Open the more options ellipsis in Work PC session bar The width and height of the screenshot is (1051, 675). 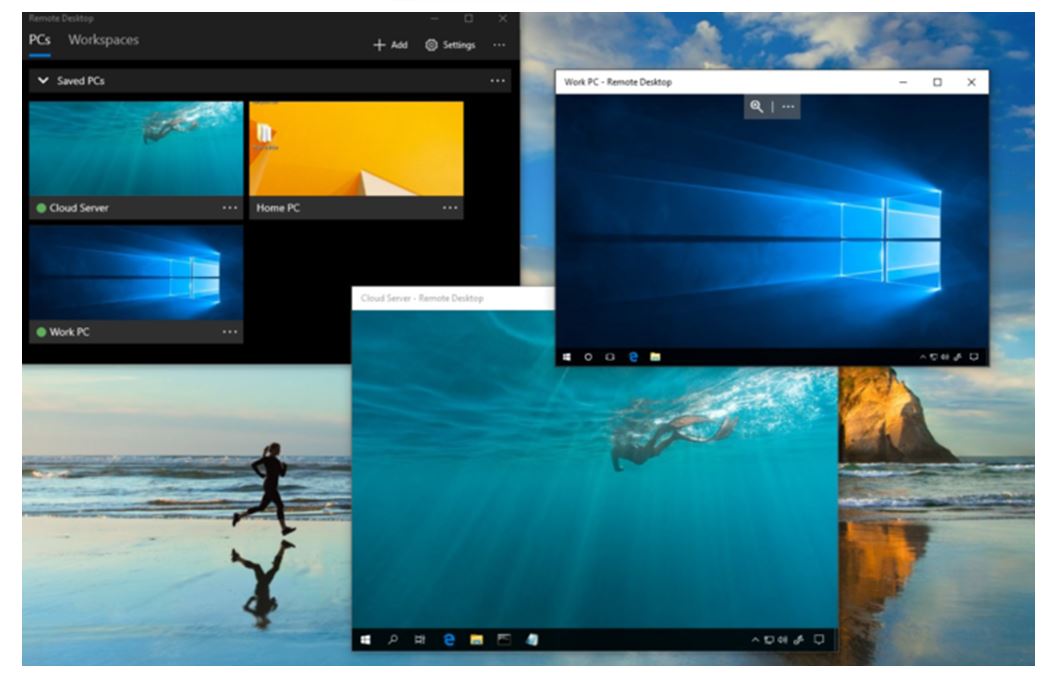point(789,107)
